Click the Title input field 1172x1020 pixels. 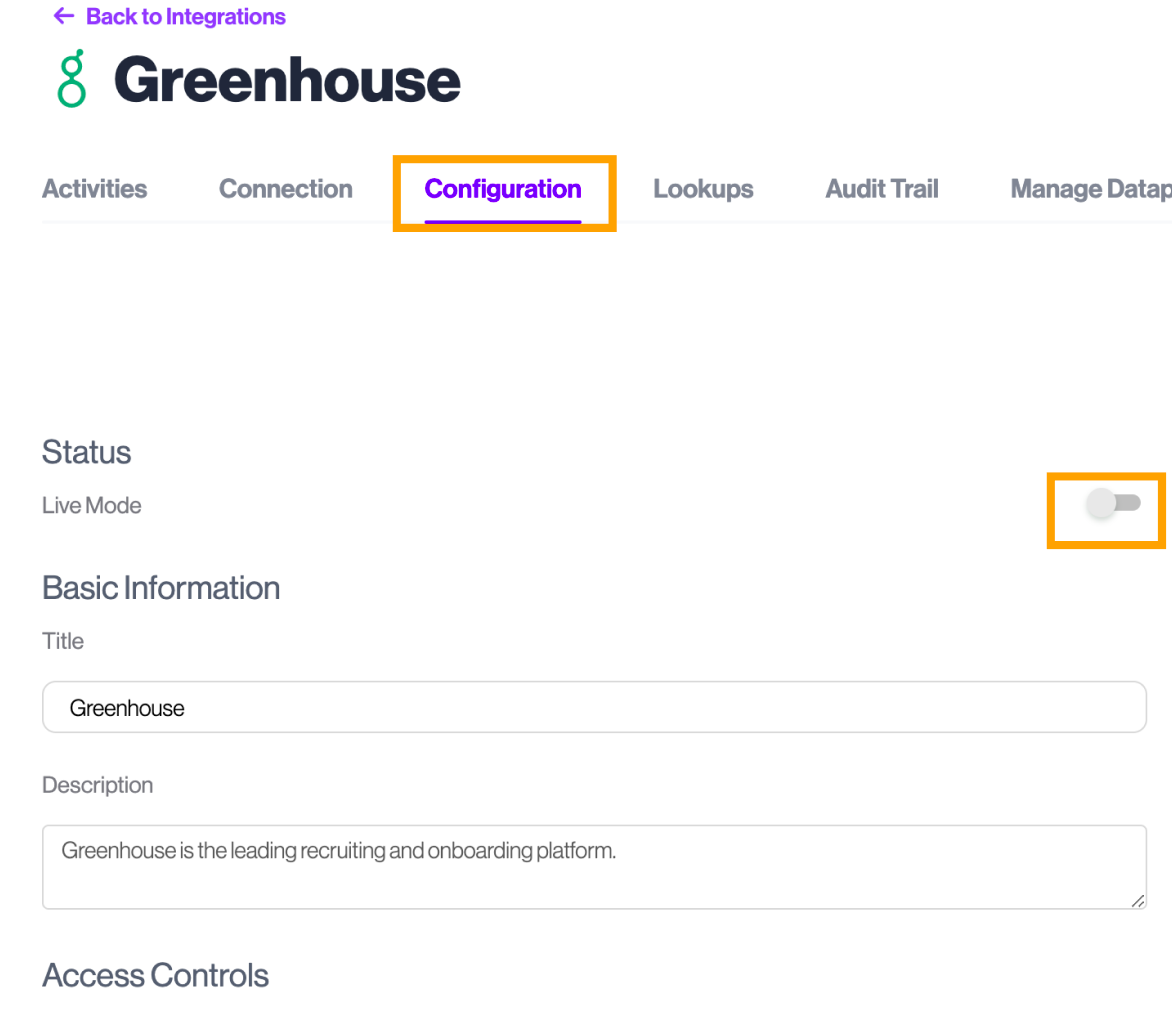point(594,707)
